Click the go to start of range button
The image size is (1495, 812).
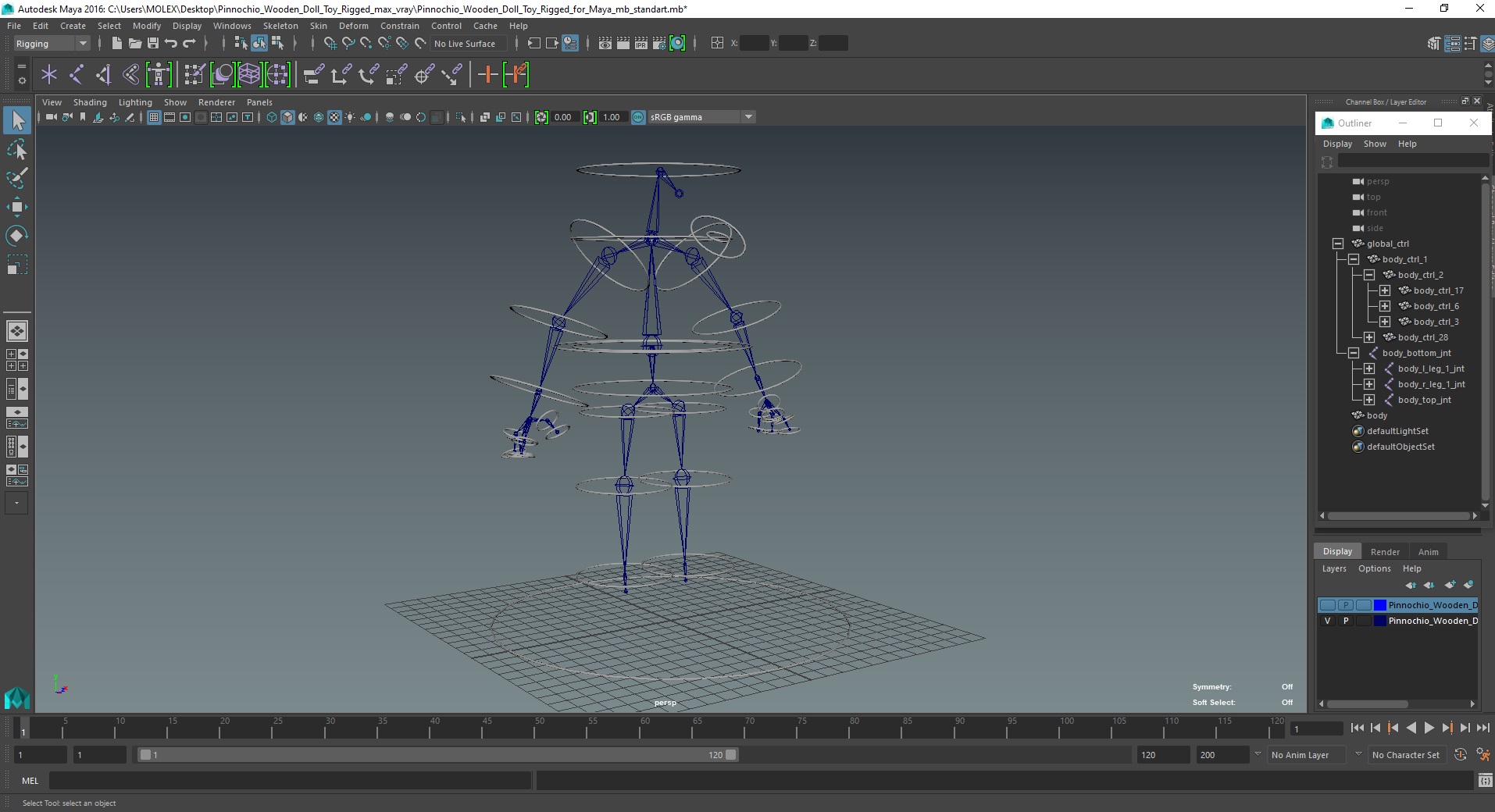tap(1357, 728)
